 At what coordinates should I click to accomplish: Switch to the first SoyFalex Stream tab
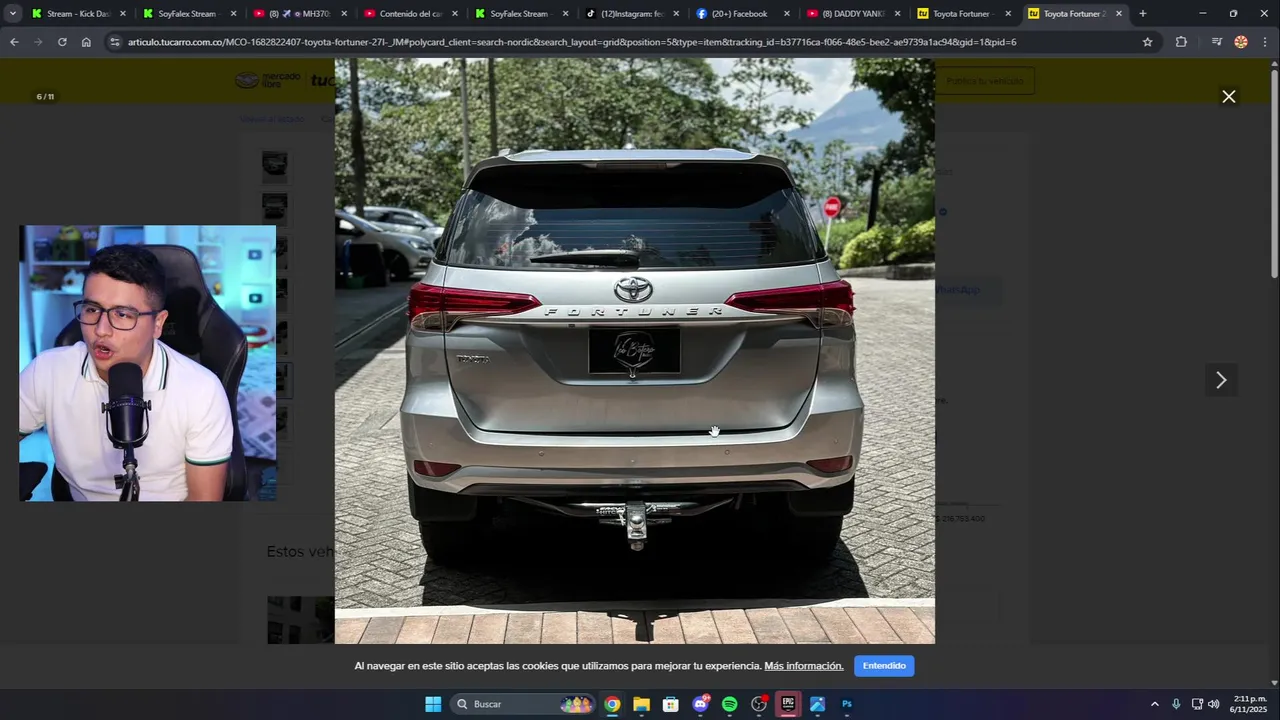187,14
